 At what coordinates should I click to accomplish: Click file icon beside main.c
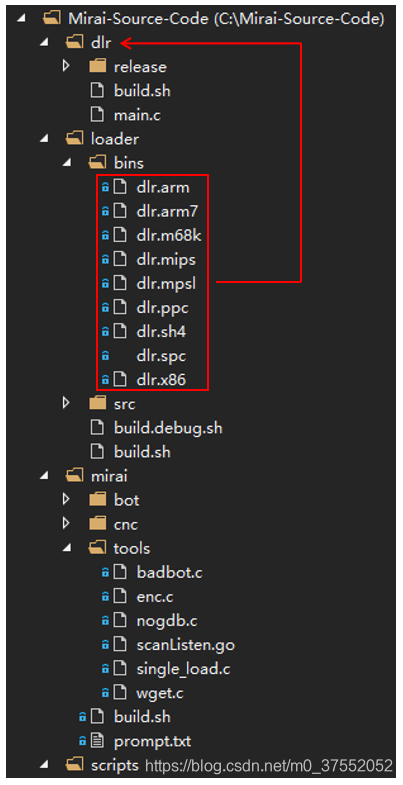97,115
